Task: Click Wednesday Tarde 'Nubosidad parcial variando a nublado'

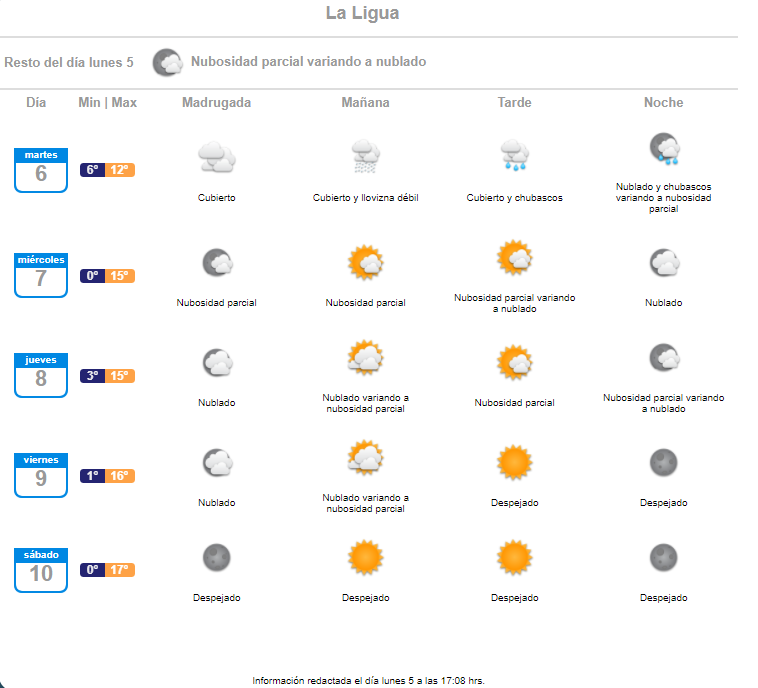Action: tap(514, 303)
